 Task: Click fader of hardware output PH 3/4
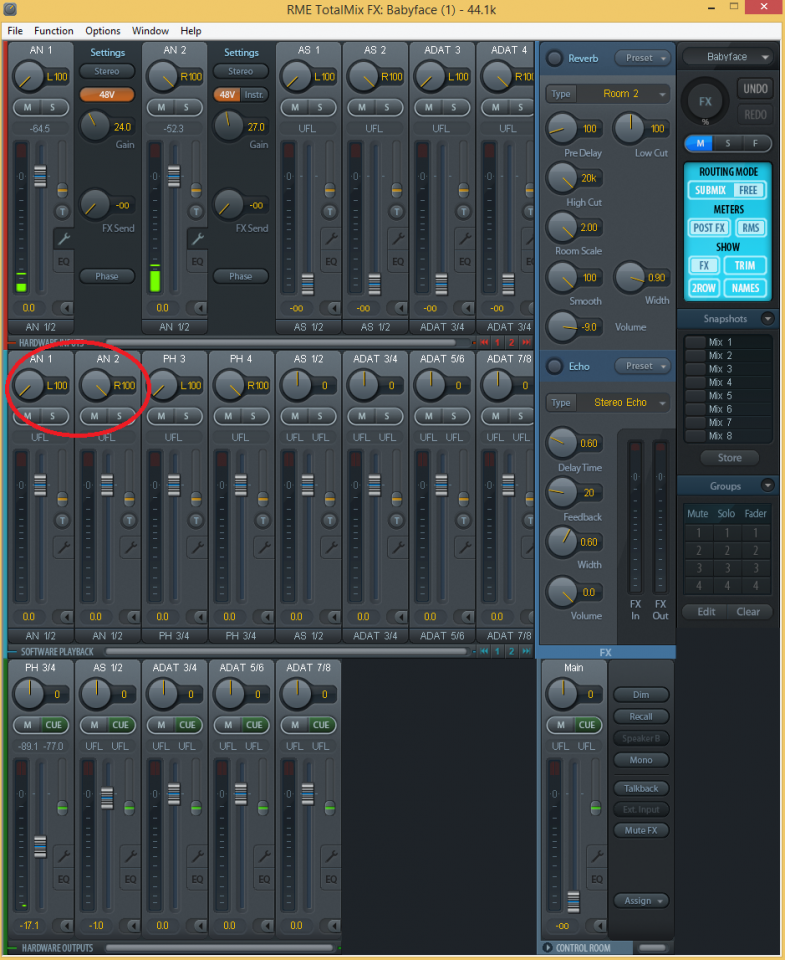click(40, 846)
